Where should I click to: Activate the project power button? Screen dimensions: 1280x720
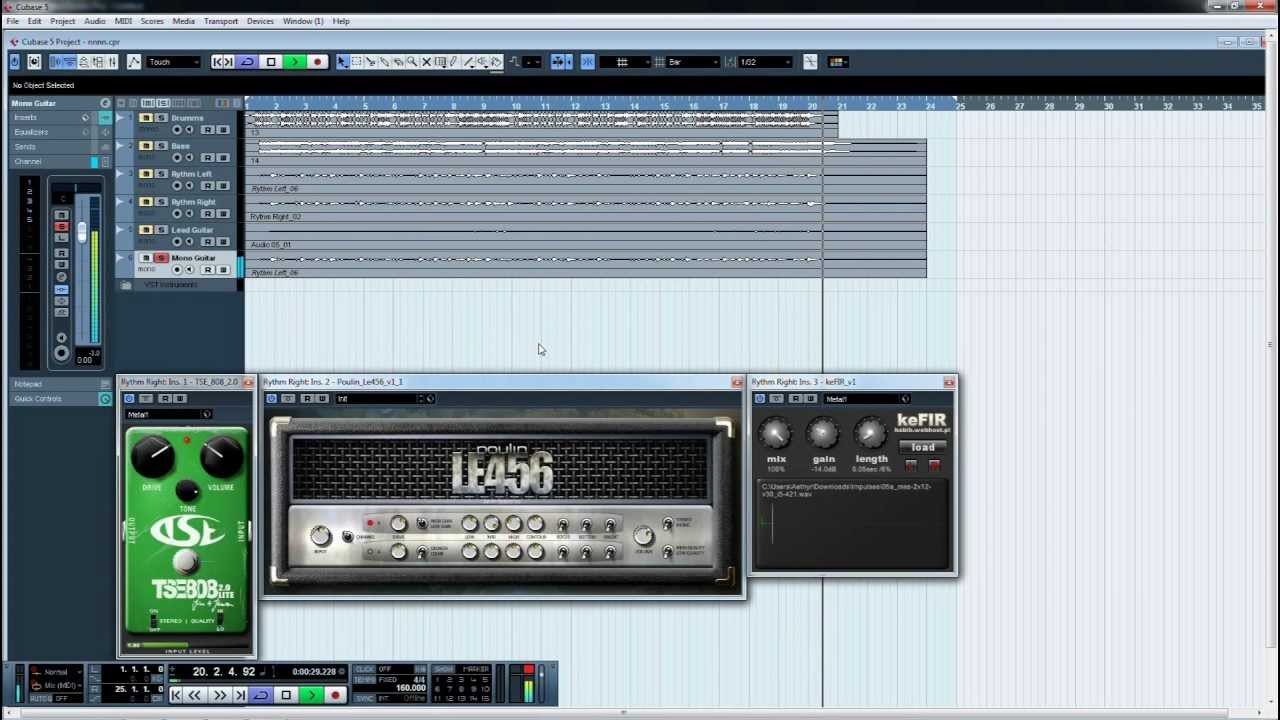(x=14, y=62)
